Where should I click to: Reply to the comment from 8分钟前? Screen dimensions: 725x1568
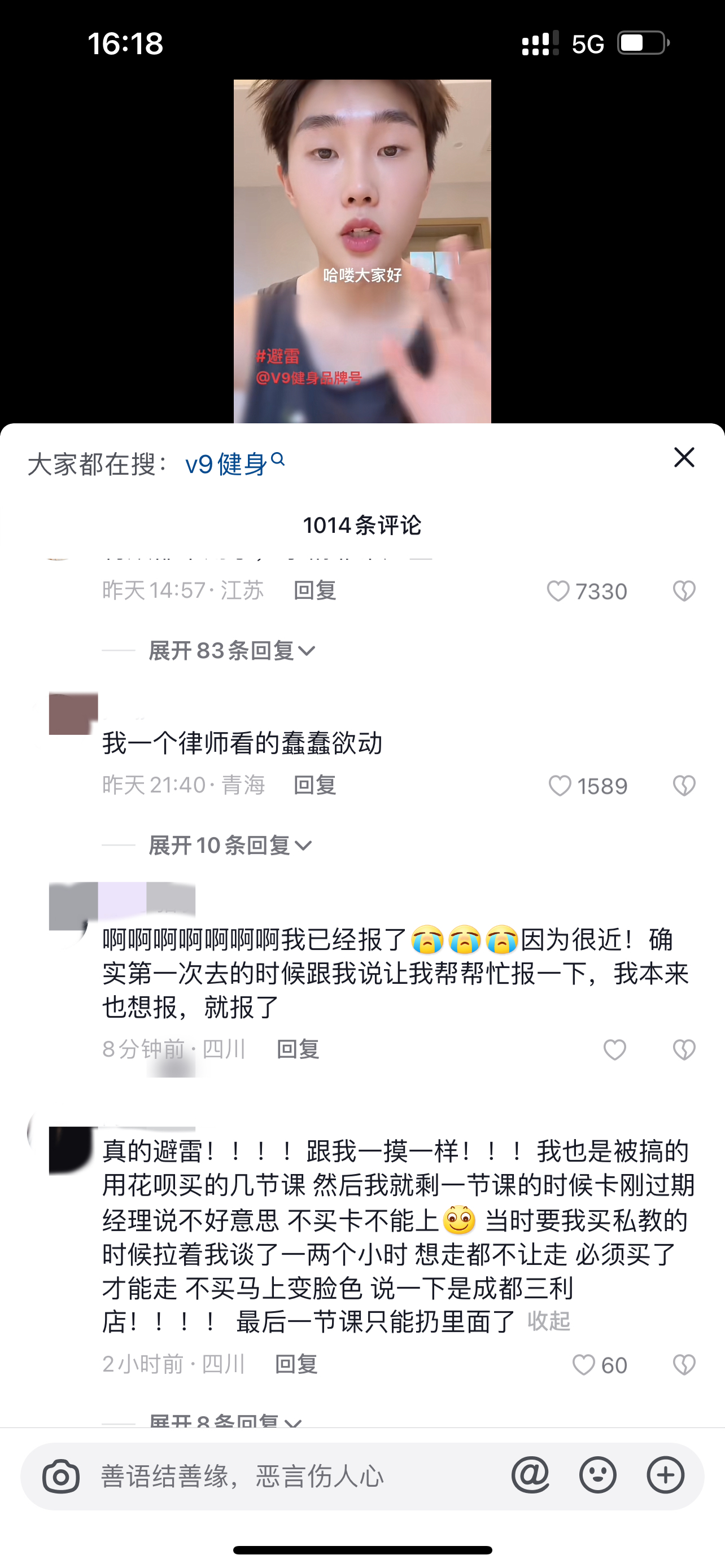298,1049
